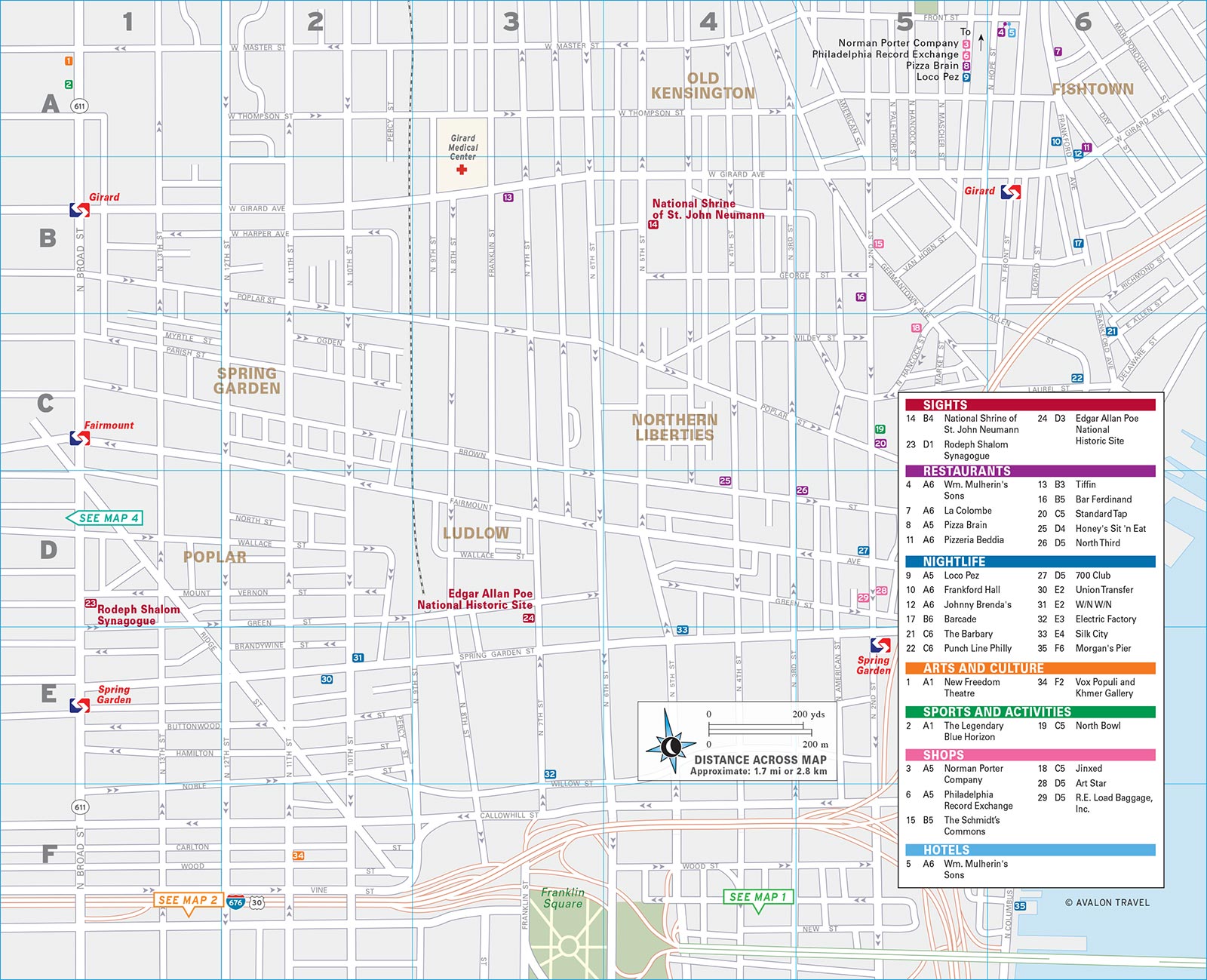Click purple marker 26 on N 3rd St
The height and width of the screenshot is (980, 1207).
click(x=802, y=490)
